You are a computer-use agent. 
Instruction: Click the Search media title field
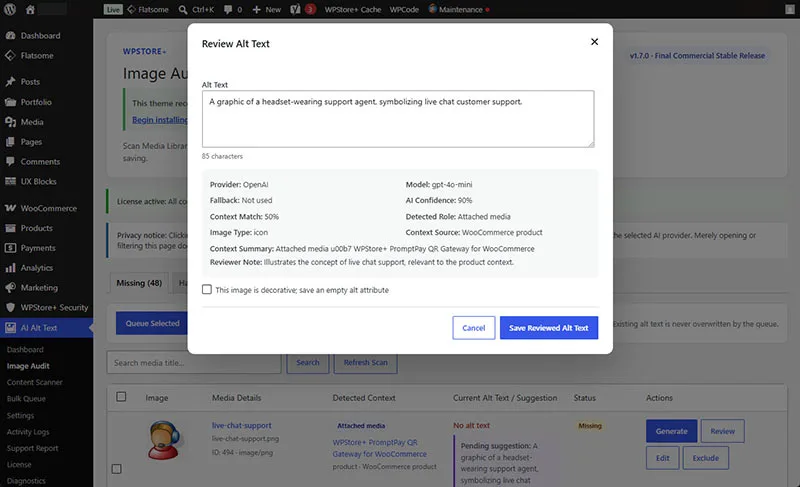click(x=194, y=363)
